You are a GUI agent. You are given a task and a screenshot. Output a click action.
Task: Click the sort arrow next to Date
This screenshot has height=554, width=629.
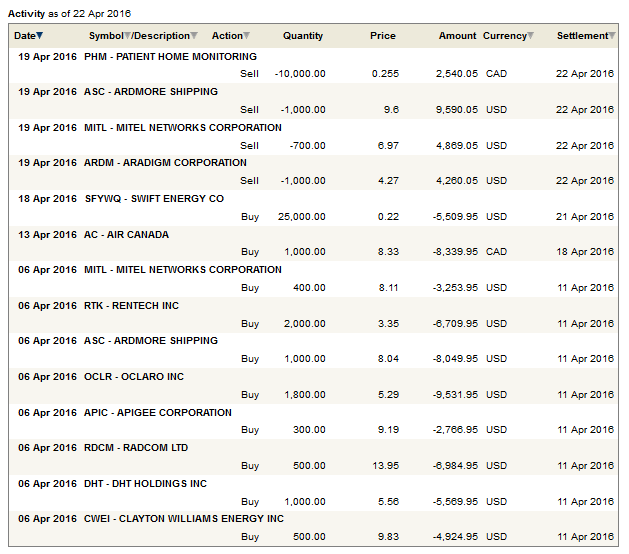pyautogui.click(x=40, y=36)
